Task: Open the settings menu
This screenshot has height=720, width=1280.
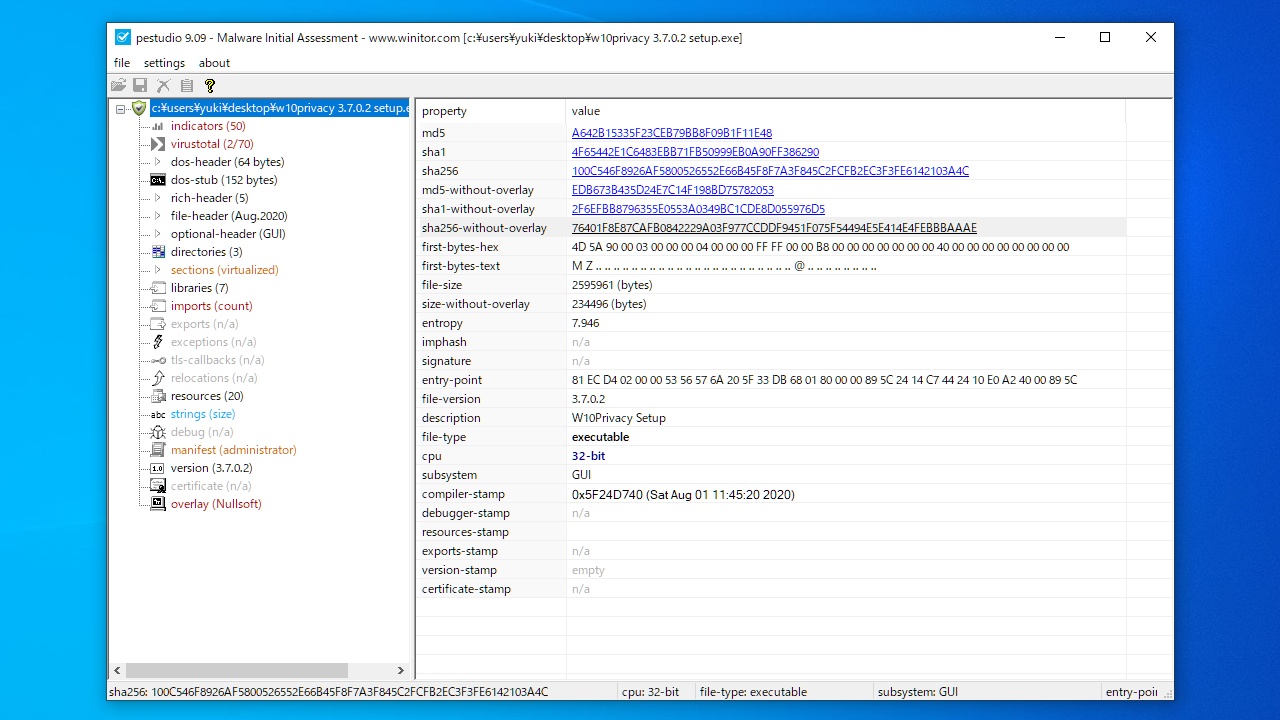Action: [164, 63]
